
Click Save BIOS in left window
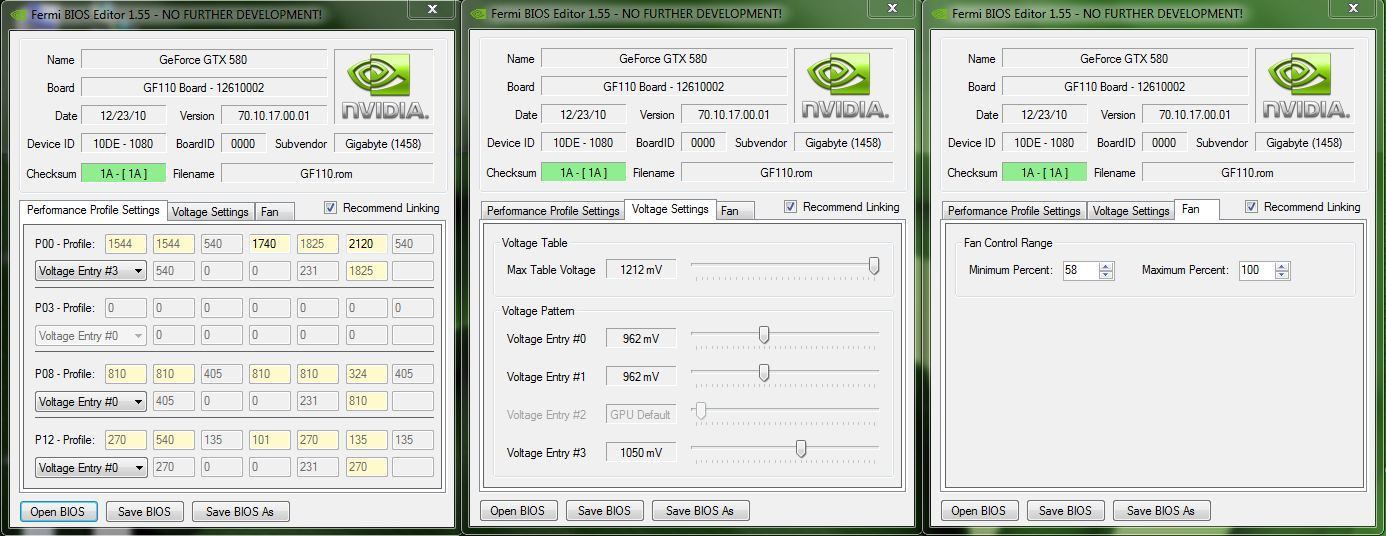coord(145,512)
